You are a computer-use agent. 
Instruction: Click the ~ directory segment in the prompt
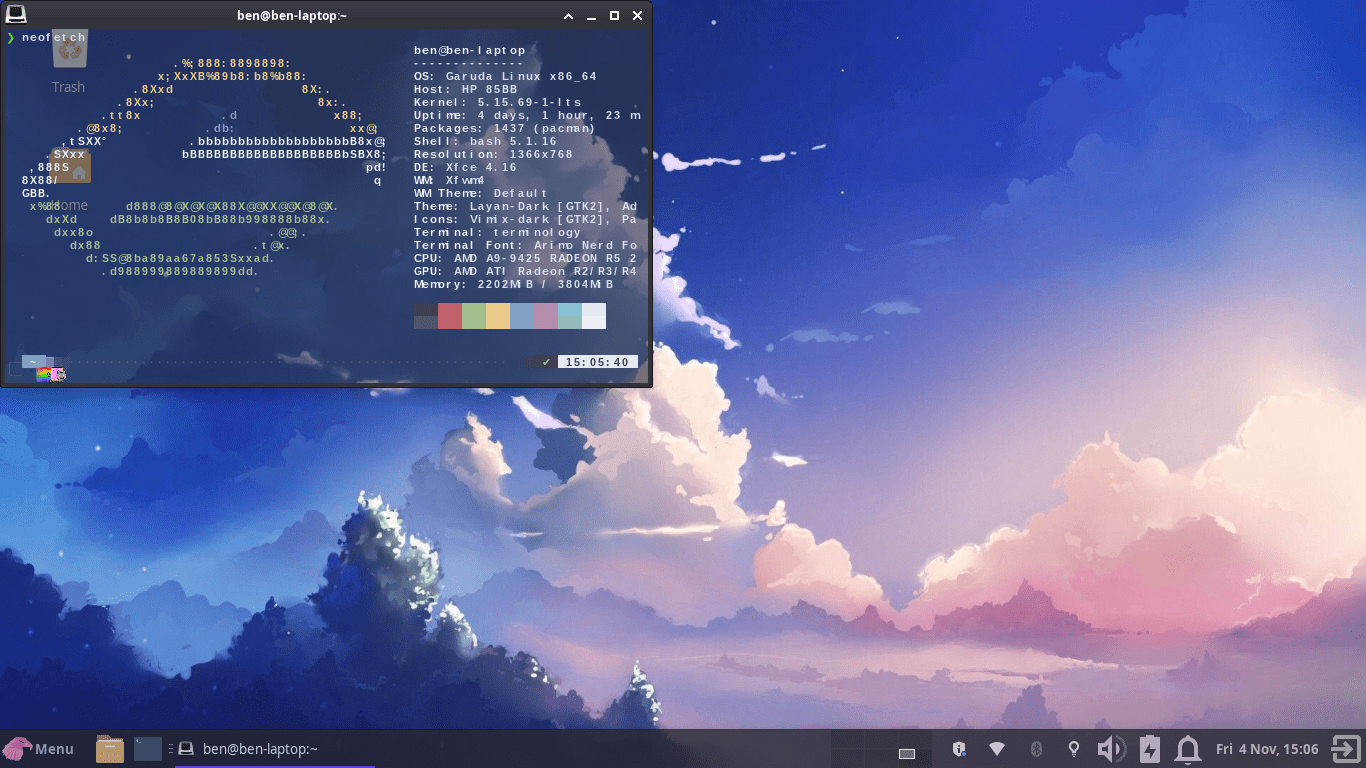[33, 362]
